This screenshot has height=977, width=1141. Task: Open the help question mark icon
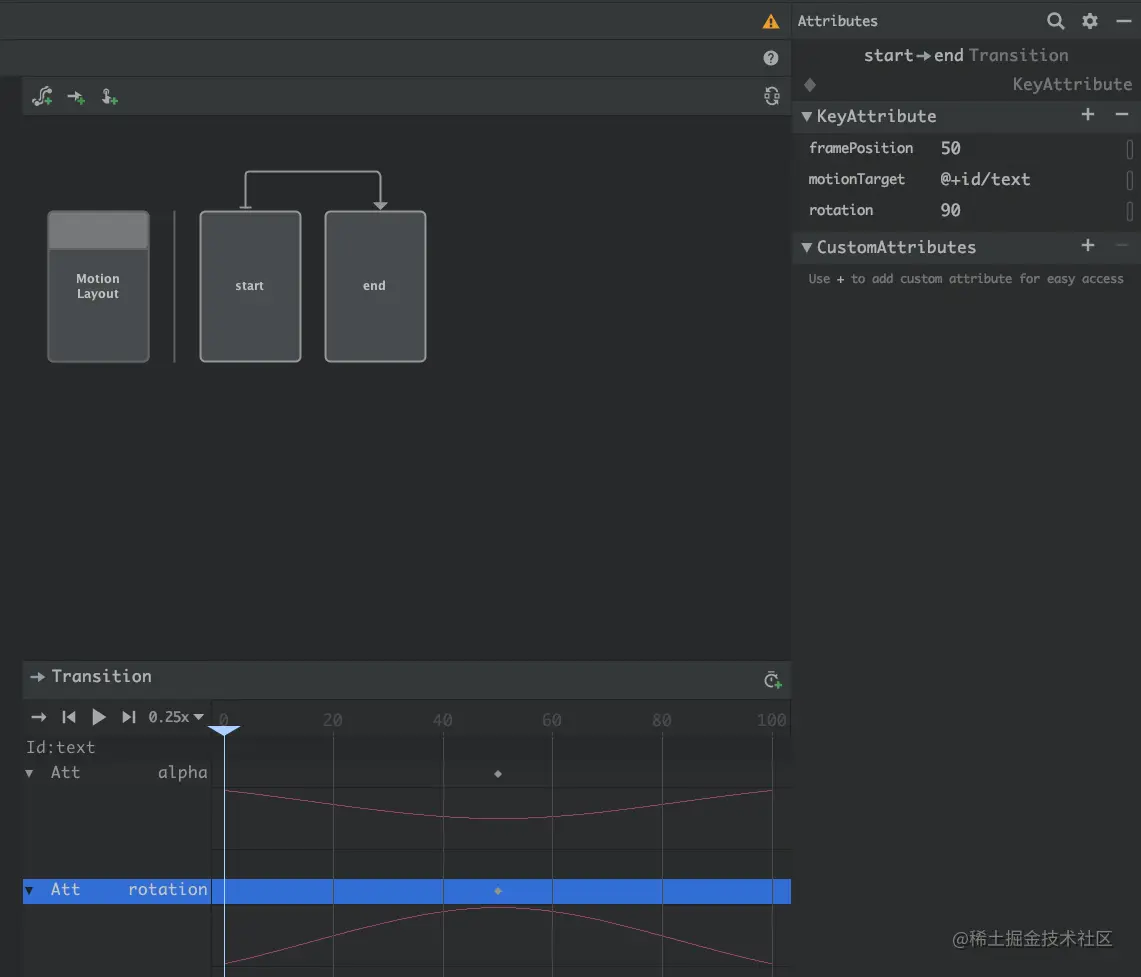tap(771, 58)
